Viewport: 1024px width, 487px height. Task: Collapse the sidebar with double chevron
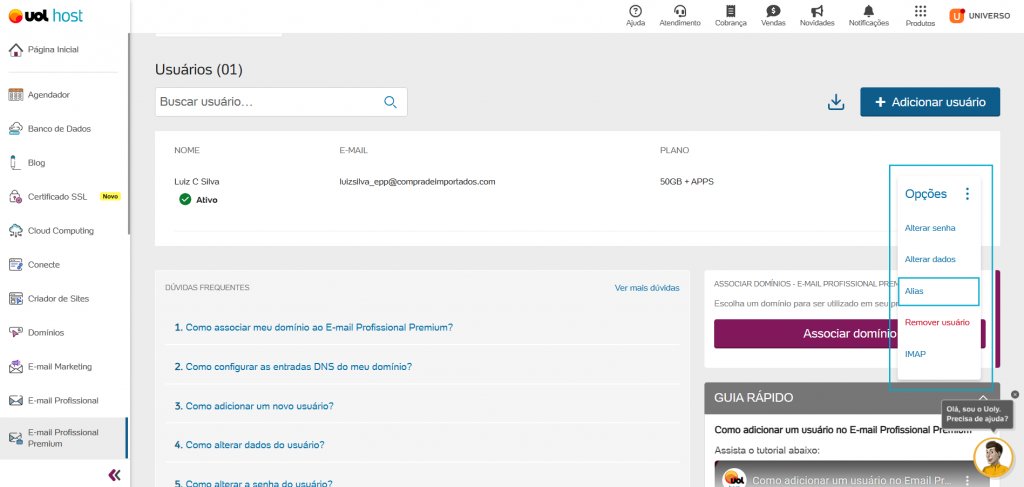coord(114,475)
